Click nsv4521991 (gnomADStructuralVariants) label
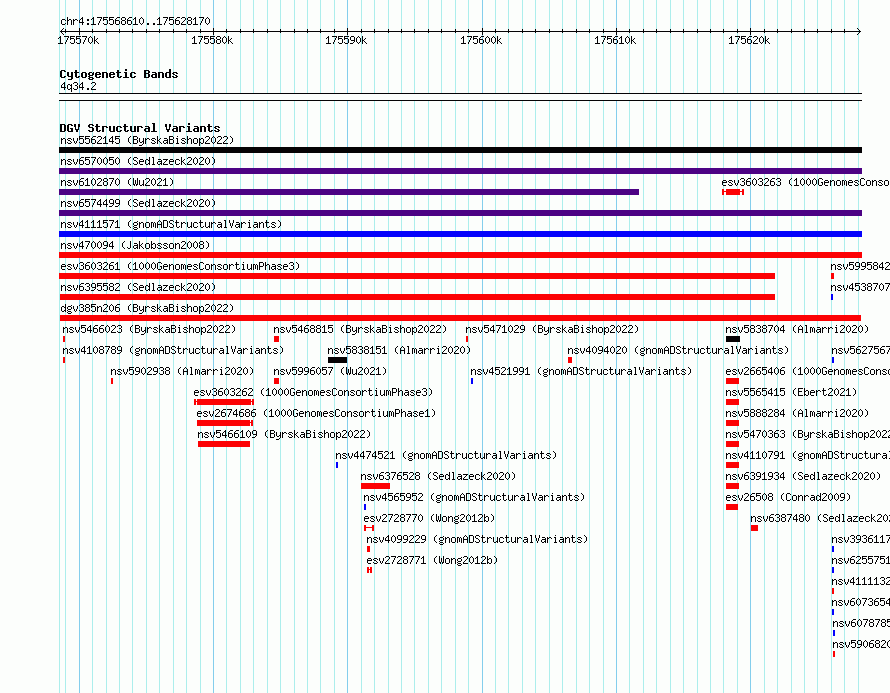Screen dimensions: 890x693 pos(581,371)
